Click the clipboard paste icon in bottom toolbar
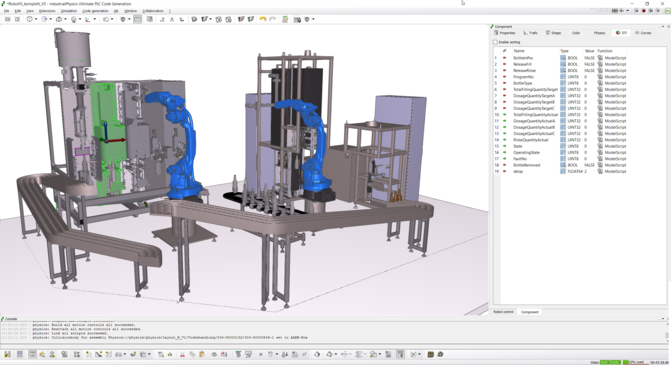The image size is (671, 365). click(202, 354)
